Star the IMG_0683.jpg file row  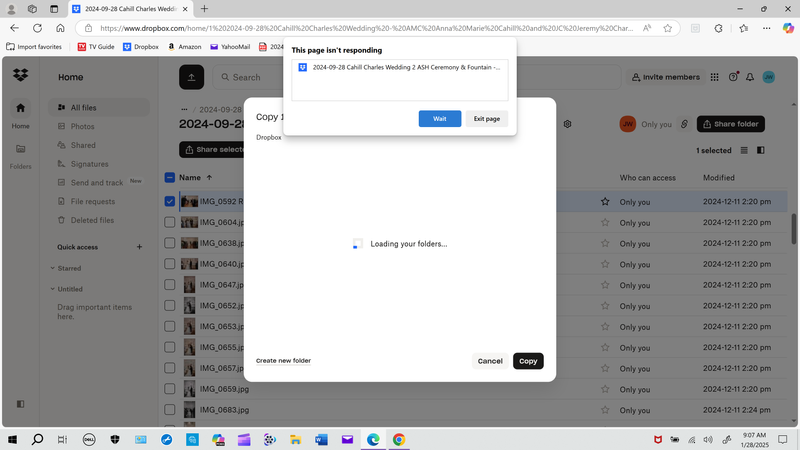click(605, 410)
